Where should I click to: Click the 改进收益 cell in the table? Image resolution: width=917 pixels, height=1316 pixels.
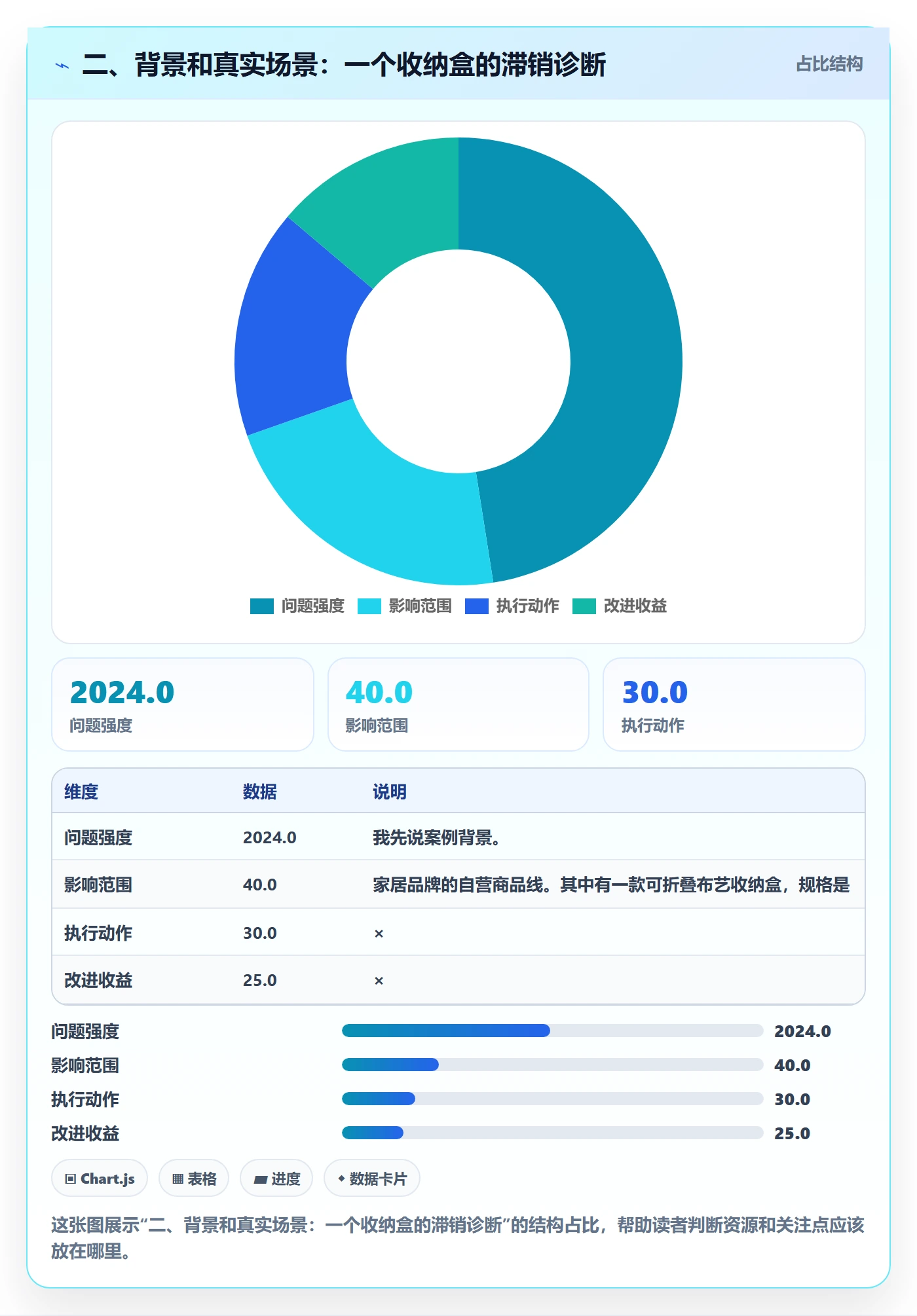coord(98,980)
